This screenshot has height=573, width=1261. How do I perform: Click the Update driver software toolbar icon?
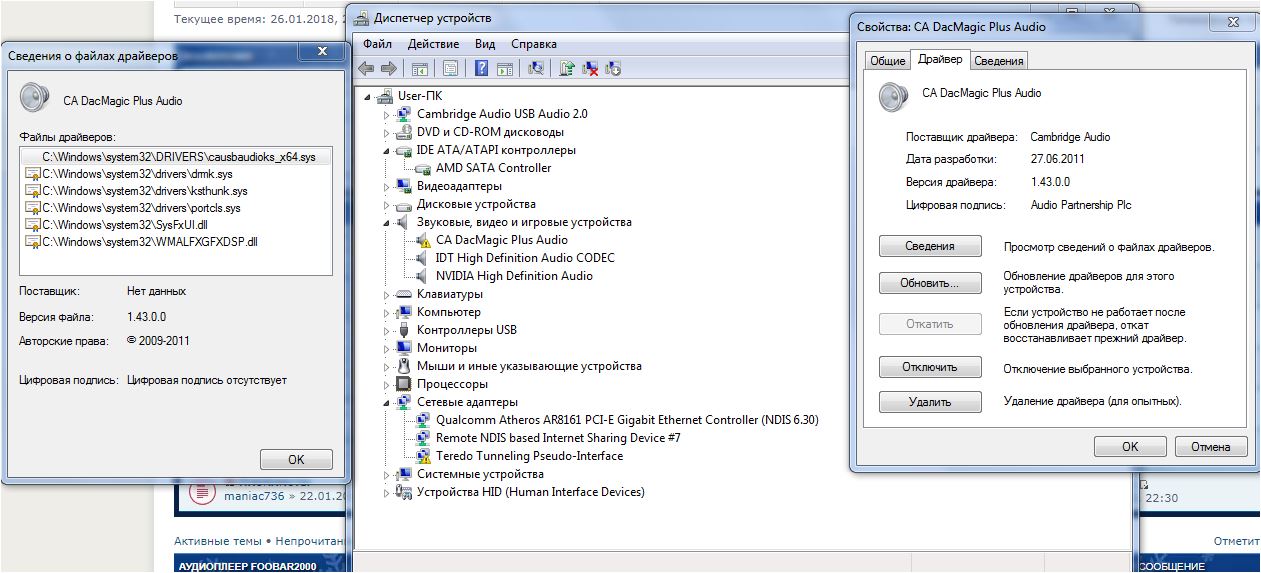[x=567, y=69]
